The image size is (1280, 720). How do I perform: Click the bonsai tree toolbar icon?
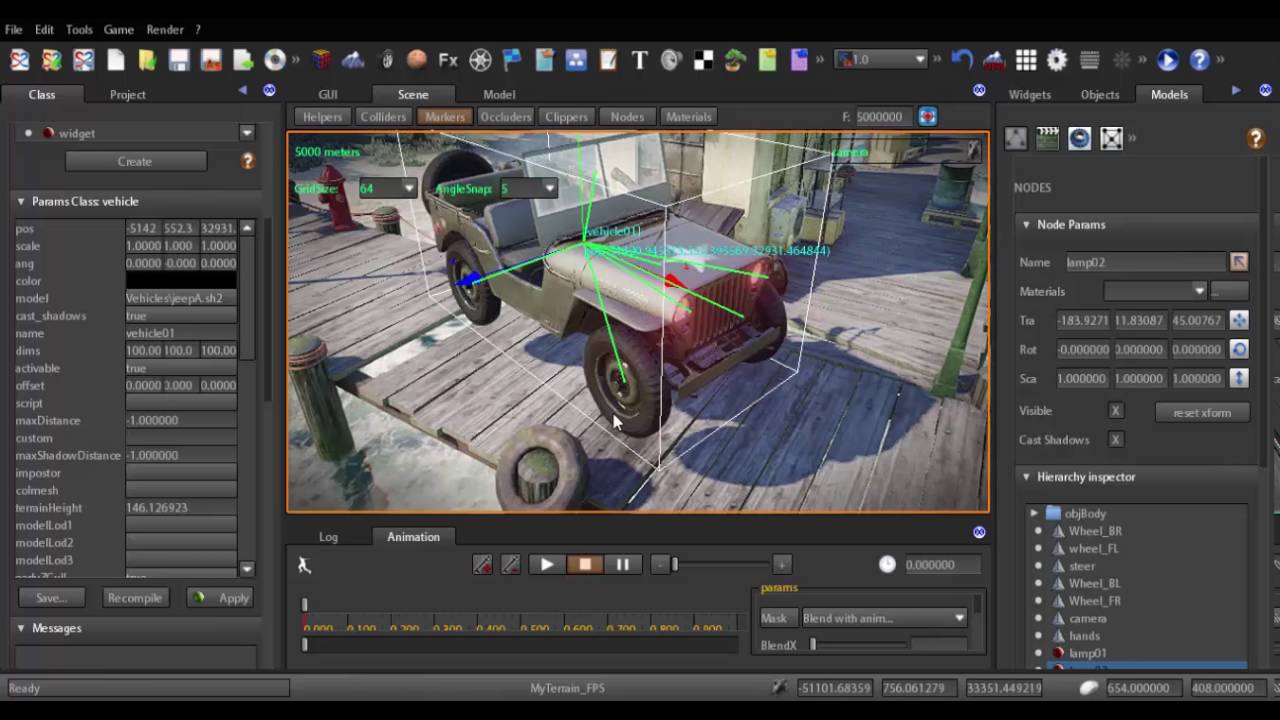click(x=736, y=60)
